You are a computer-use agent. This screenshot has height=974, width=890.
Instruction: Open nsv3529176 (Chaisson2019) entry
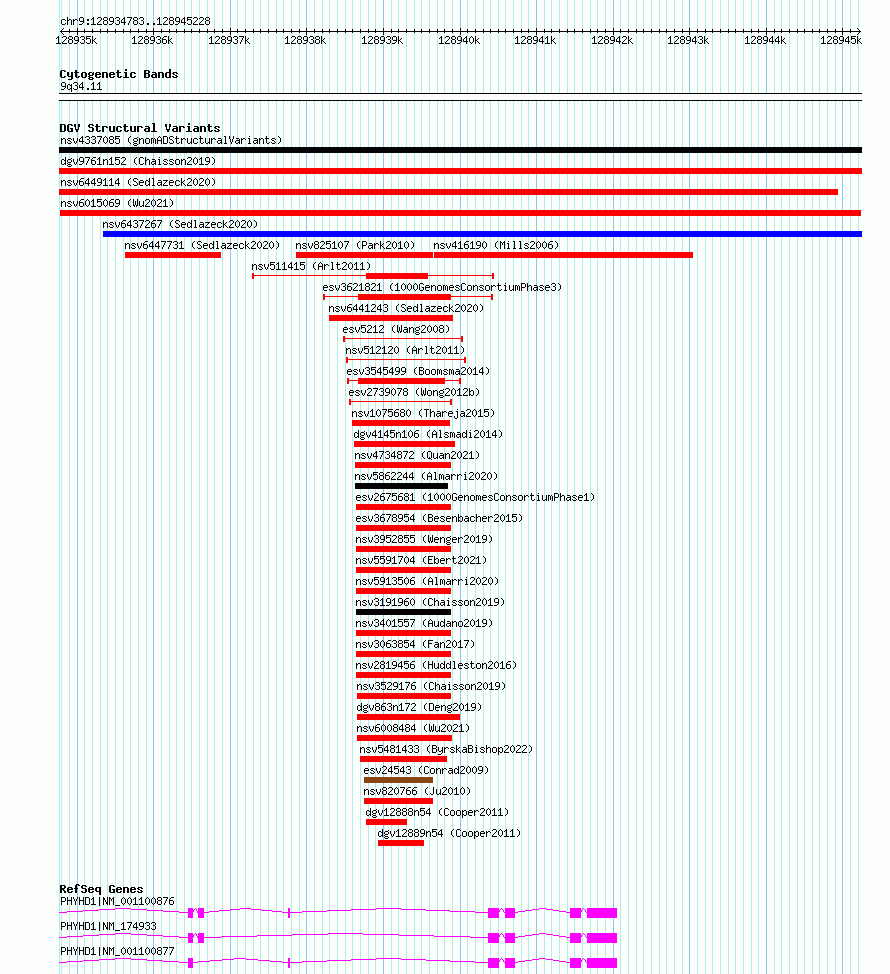point(430,687)
